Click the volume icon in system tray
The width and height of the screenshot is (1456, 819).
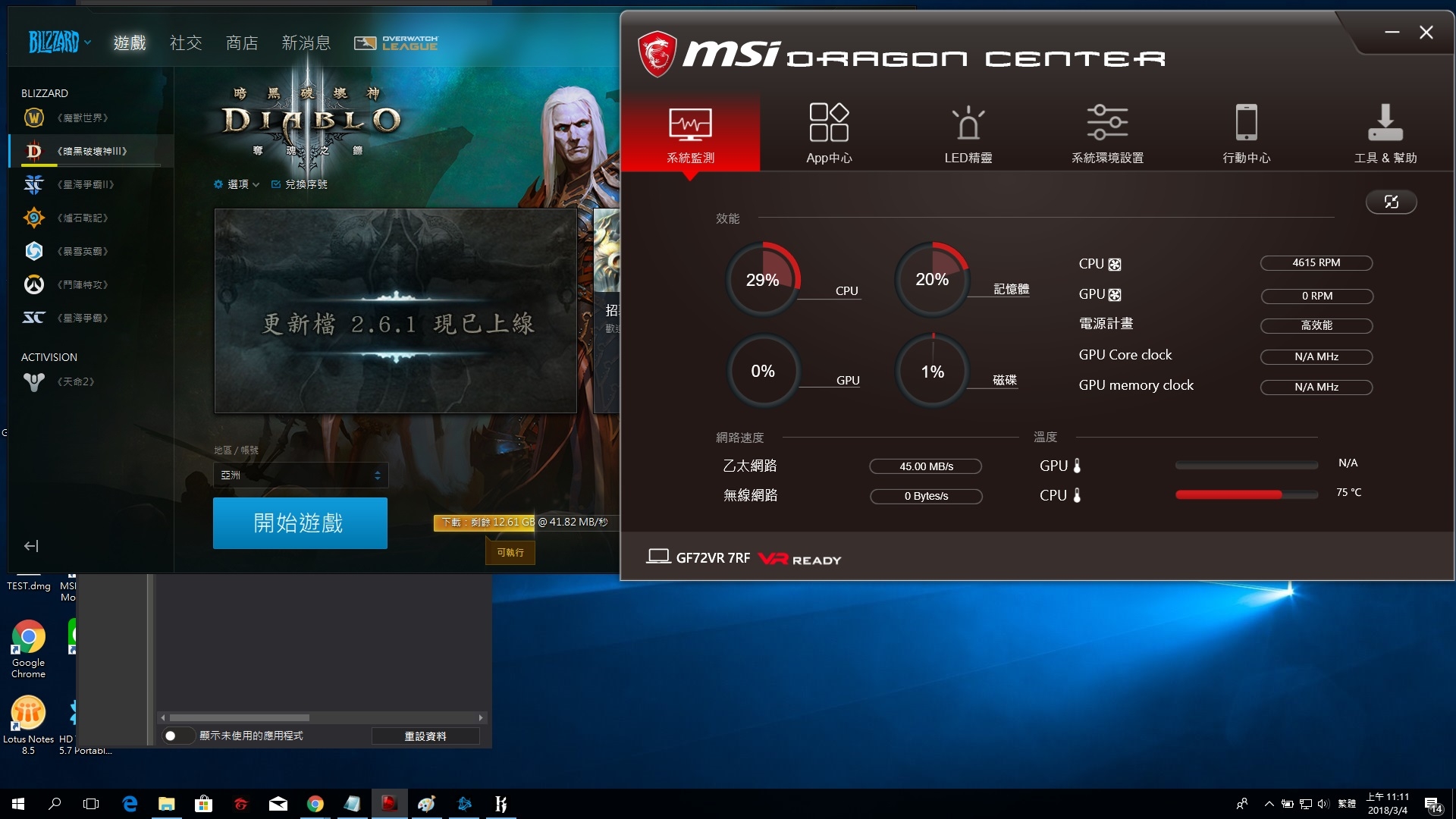(x=1324, y=804)
